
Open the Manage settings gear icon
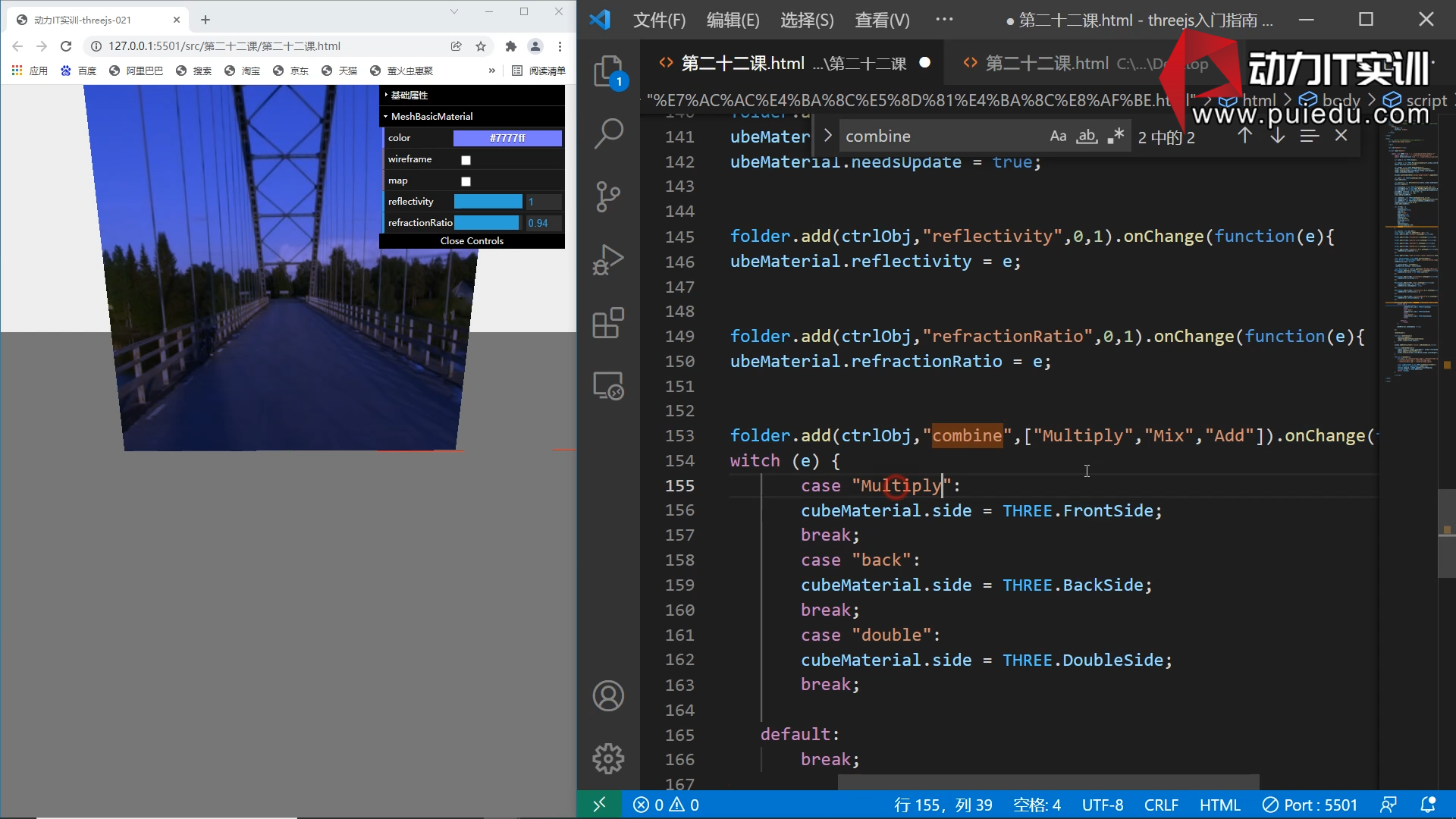point(609,758)
